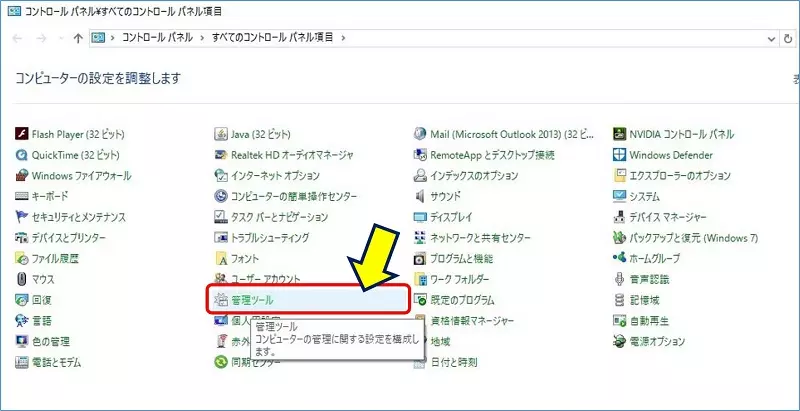Open プログラムと機能 link

(461, 259)
